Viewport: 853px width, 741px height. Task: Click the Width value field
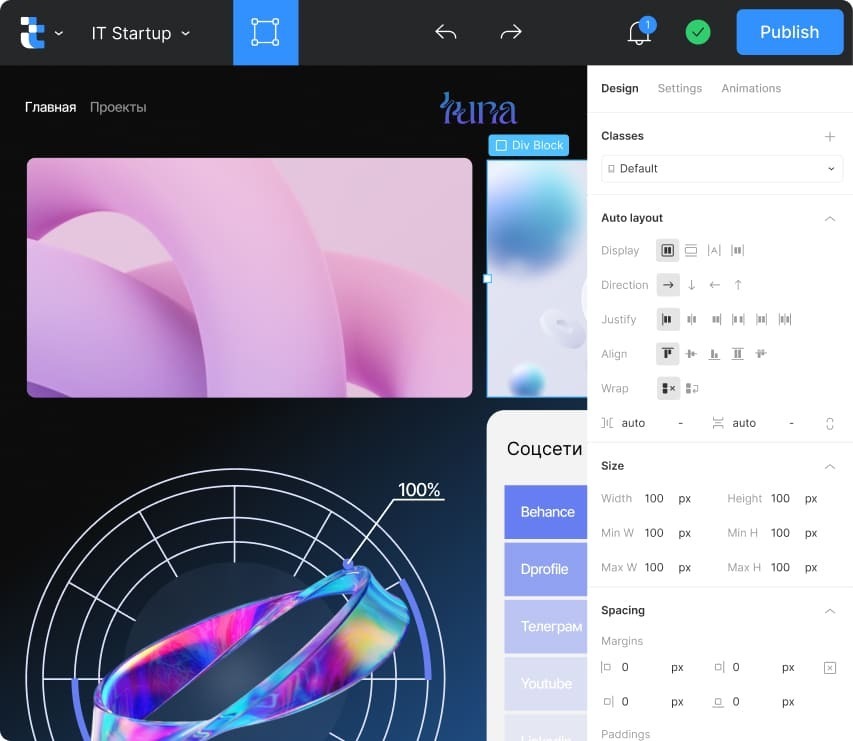654,498
